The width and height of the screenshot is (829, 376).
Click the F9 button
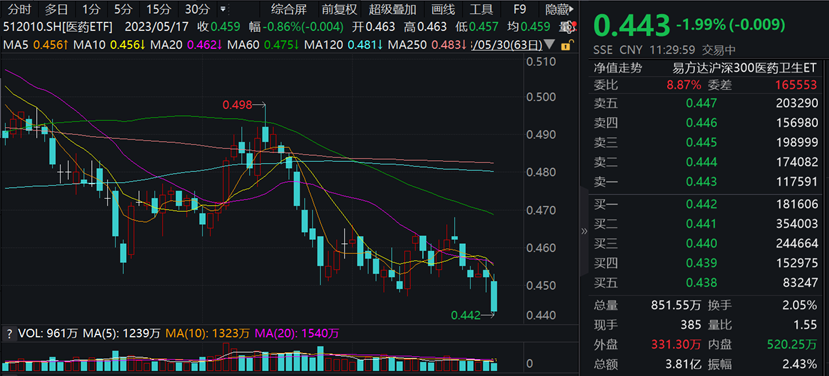[520, 9]
